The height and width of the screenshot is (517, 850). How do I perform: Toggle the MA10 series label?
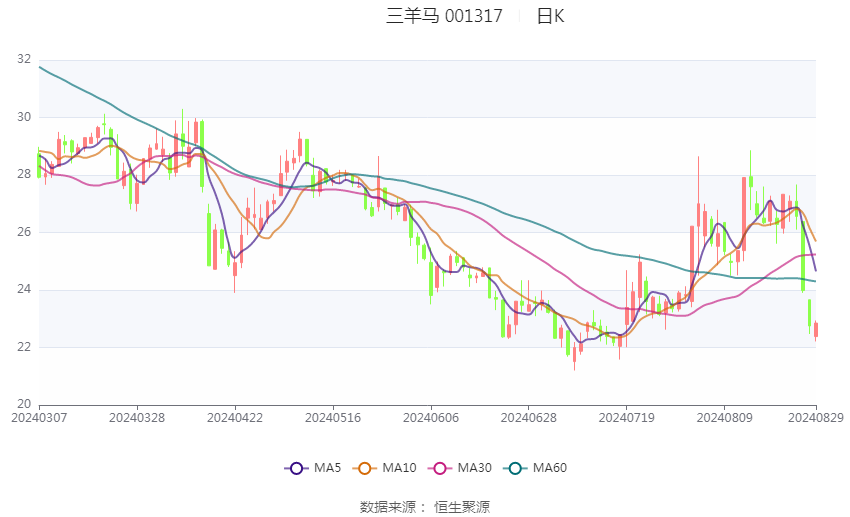[400, 468]
